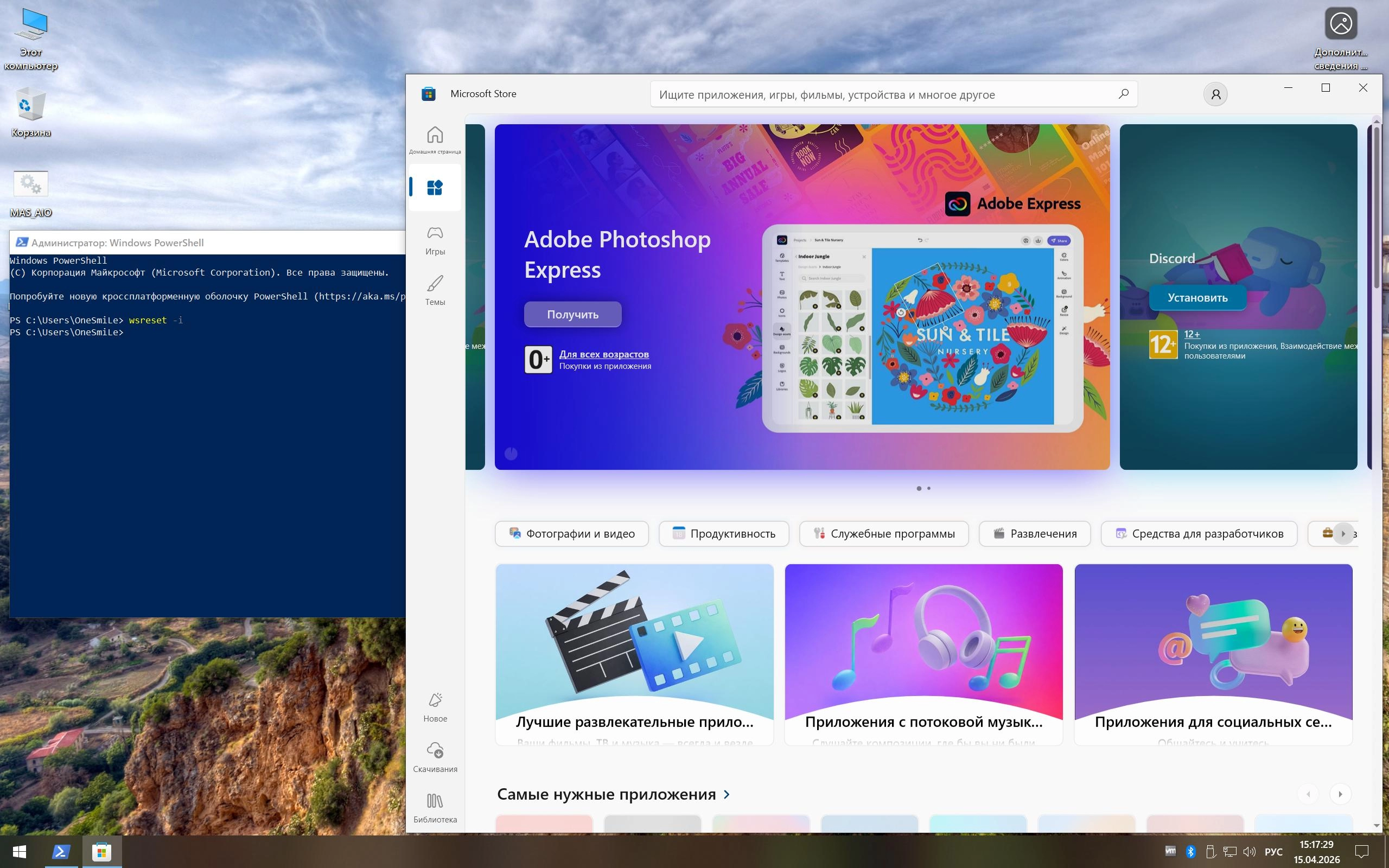
Task: Expand the essential apps section chevron
Action: tap(727, 795)
